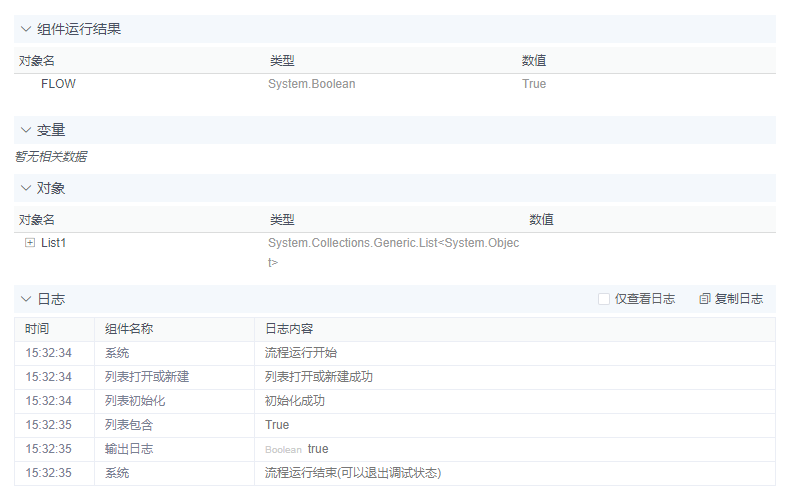
Task: Select the List1 object name
Action: pyautogui.click(x=53, y=243)
